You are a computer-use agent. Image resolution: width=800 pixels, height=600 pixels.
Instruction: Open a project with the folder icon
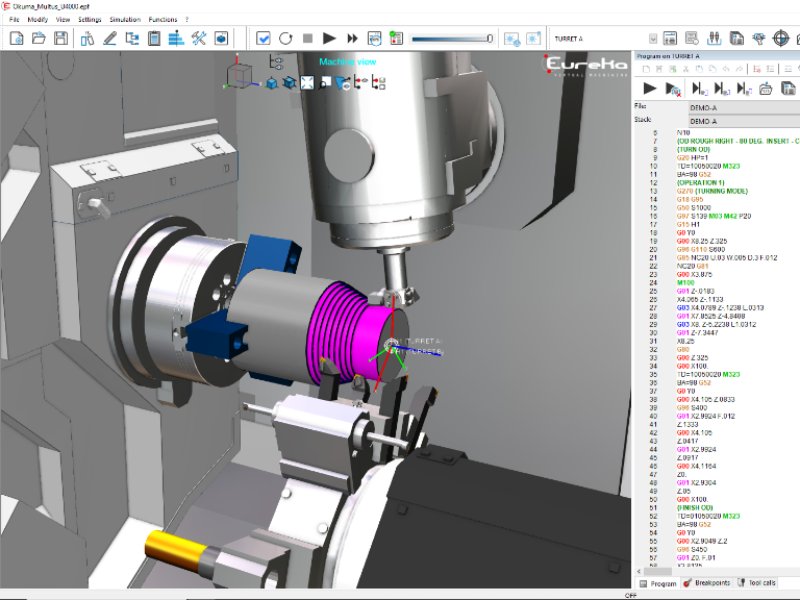coord(39,38)
